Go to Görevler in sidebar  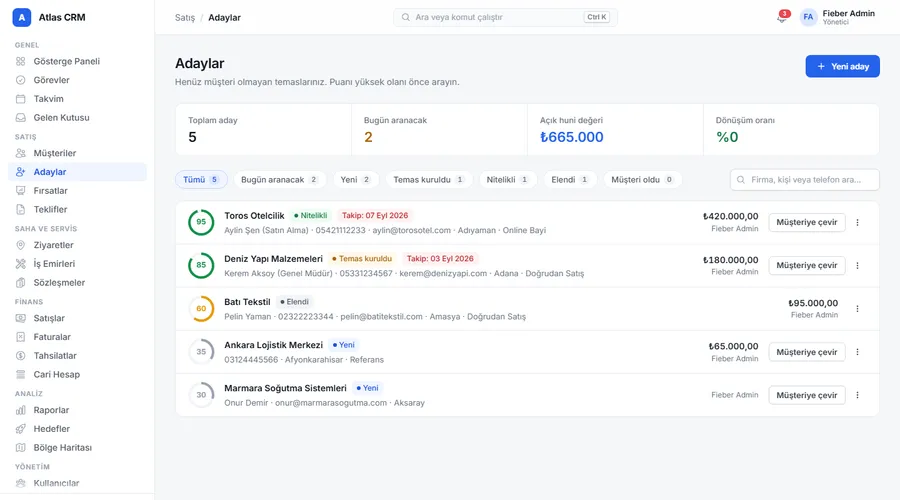(x=77, y=80)
